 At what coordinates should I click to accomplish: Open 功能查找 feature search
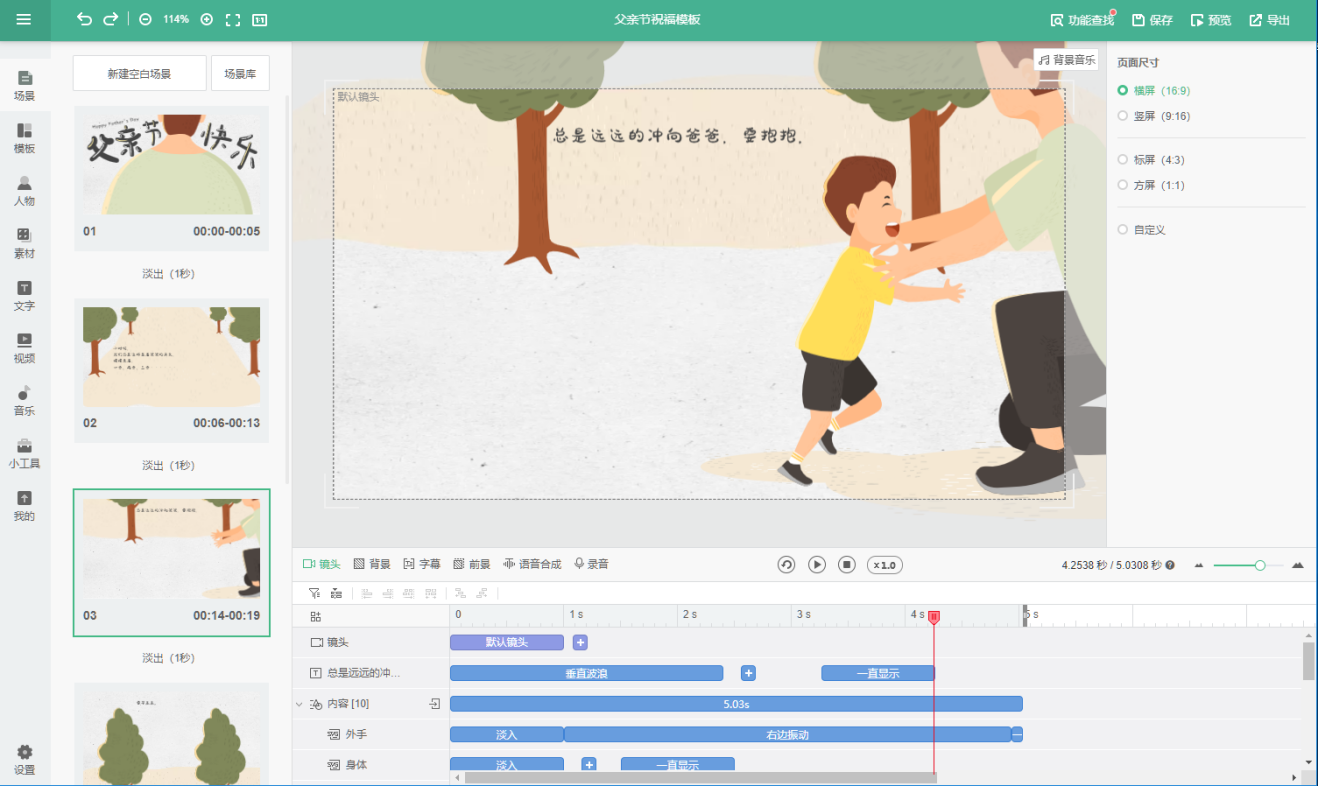pyautogui.click(x=1082, y=20)
